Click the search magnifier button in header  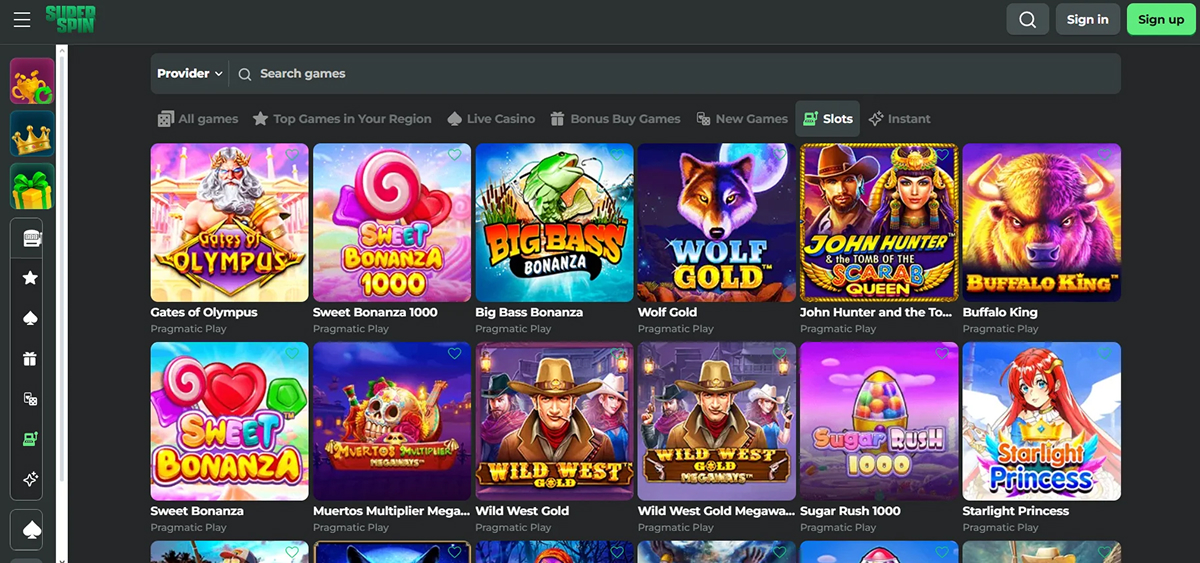[1027, 19]
